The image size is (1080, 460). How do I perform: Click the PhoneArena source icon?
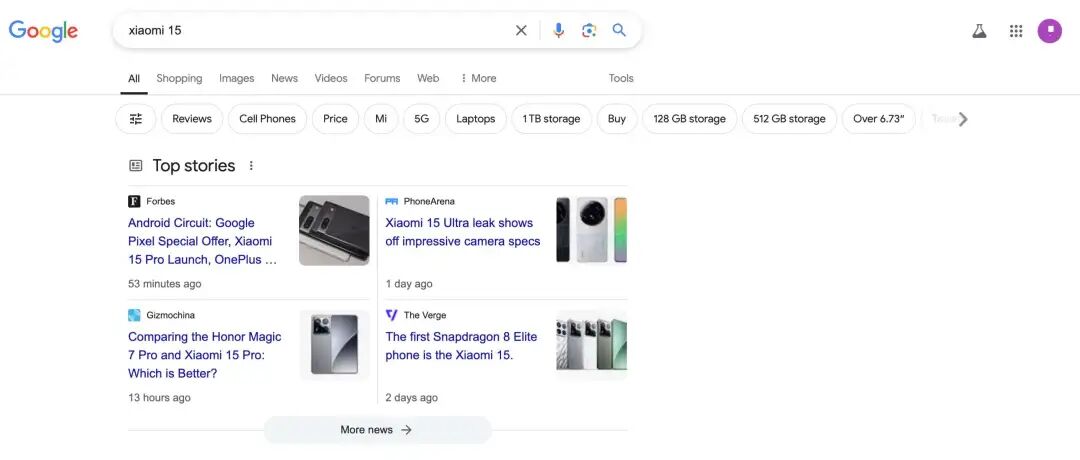tap(392, 201)
